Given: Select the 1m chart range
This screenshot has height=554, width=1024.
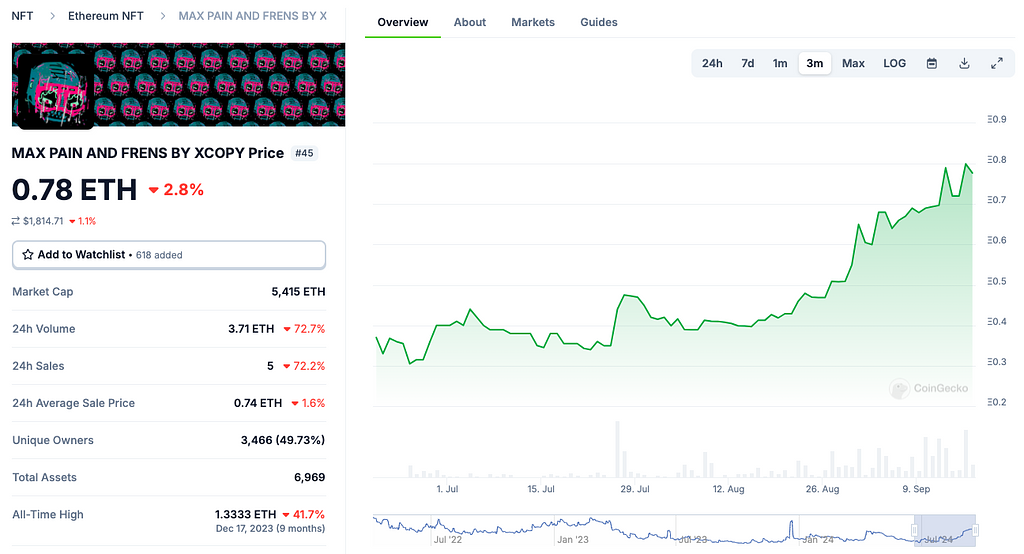Looking at the screenshot, I should [780, 63].
